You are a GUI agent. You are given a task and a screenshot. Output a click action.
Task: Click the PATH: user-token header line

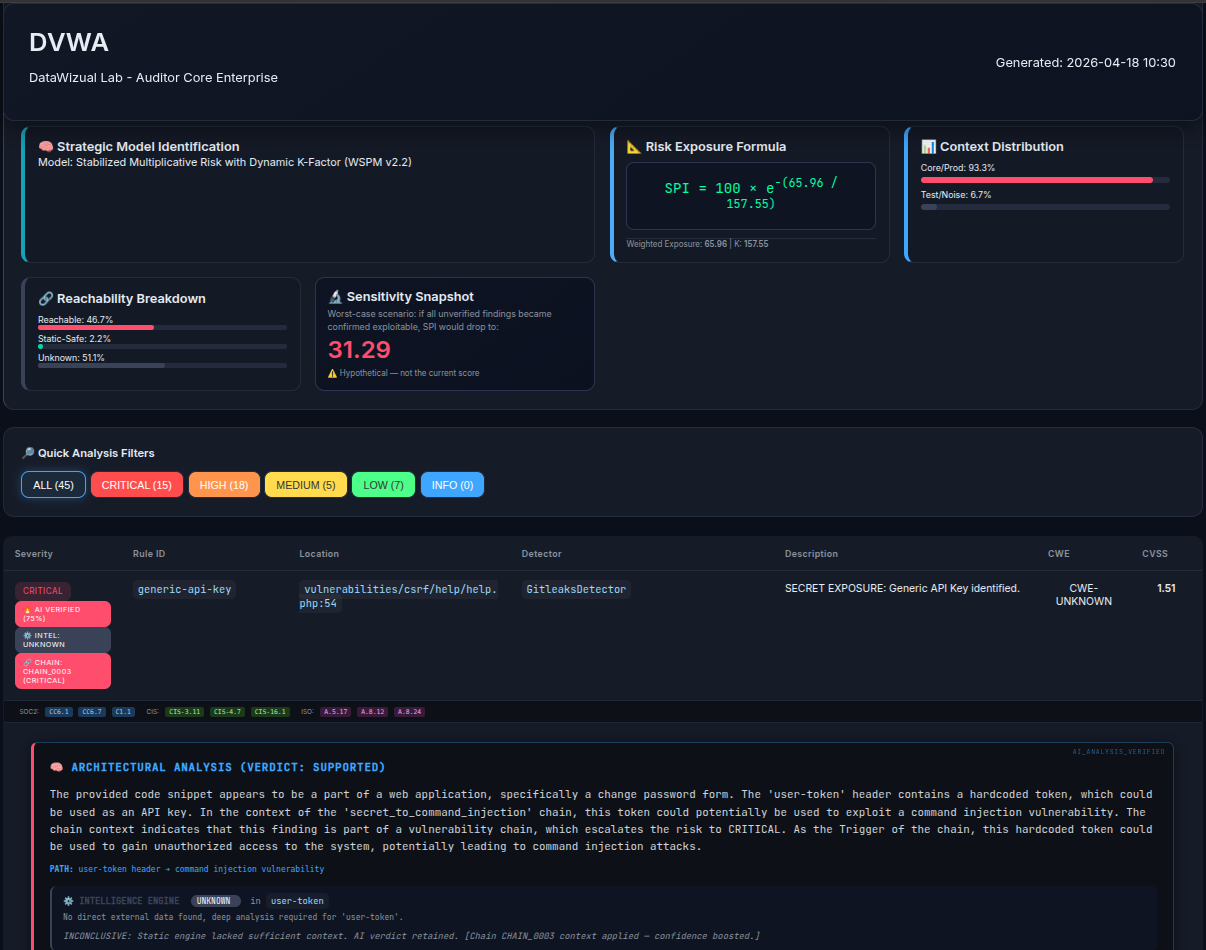(x=187, y=869)
